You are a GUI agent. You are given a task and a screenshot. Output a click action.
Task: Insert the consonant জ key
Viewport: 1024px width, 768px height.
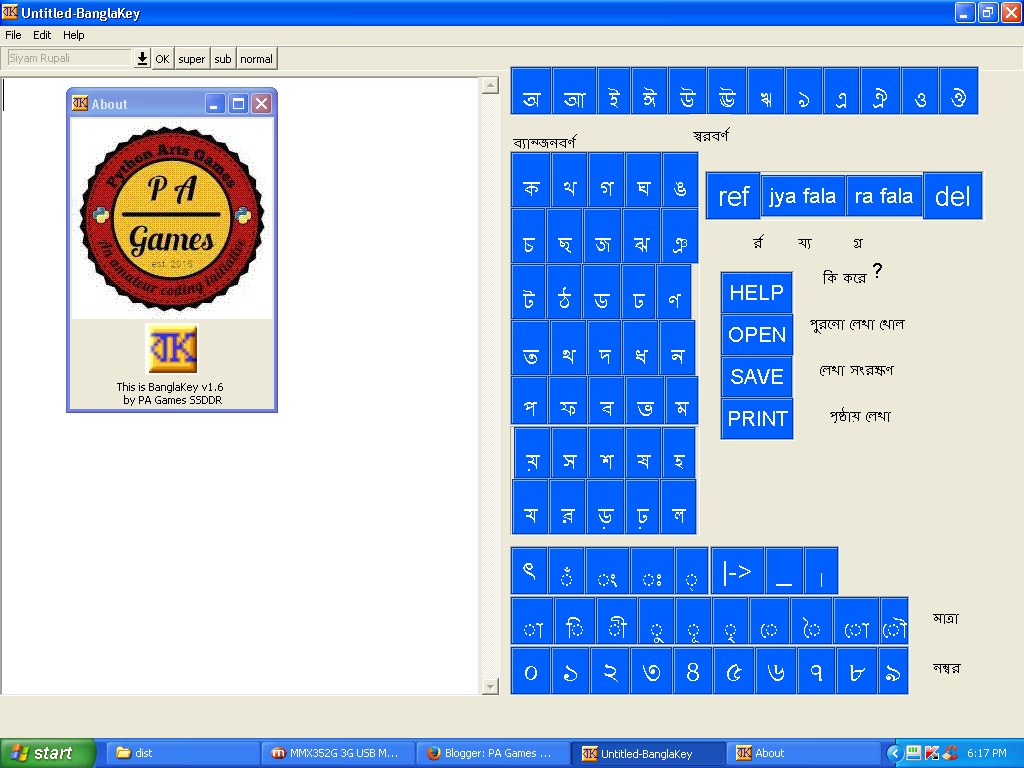(x=602, y=236)
